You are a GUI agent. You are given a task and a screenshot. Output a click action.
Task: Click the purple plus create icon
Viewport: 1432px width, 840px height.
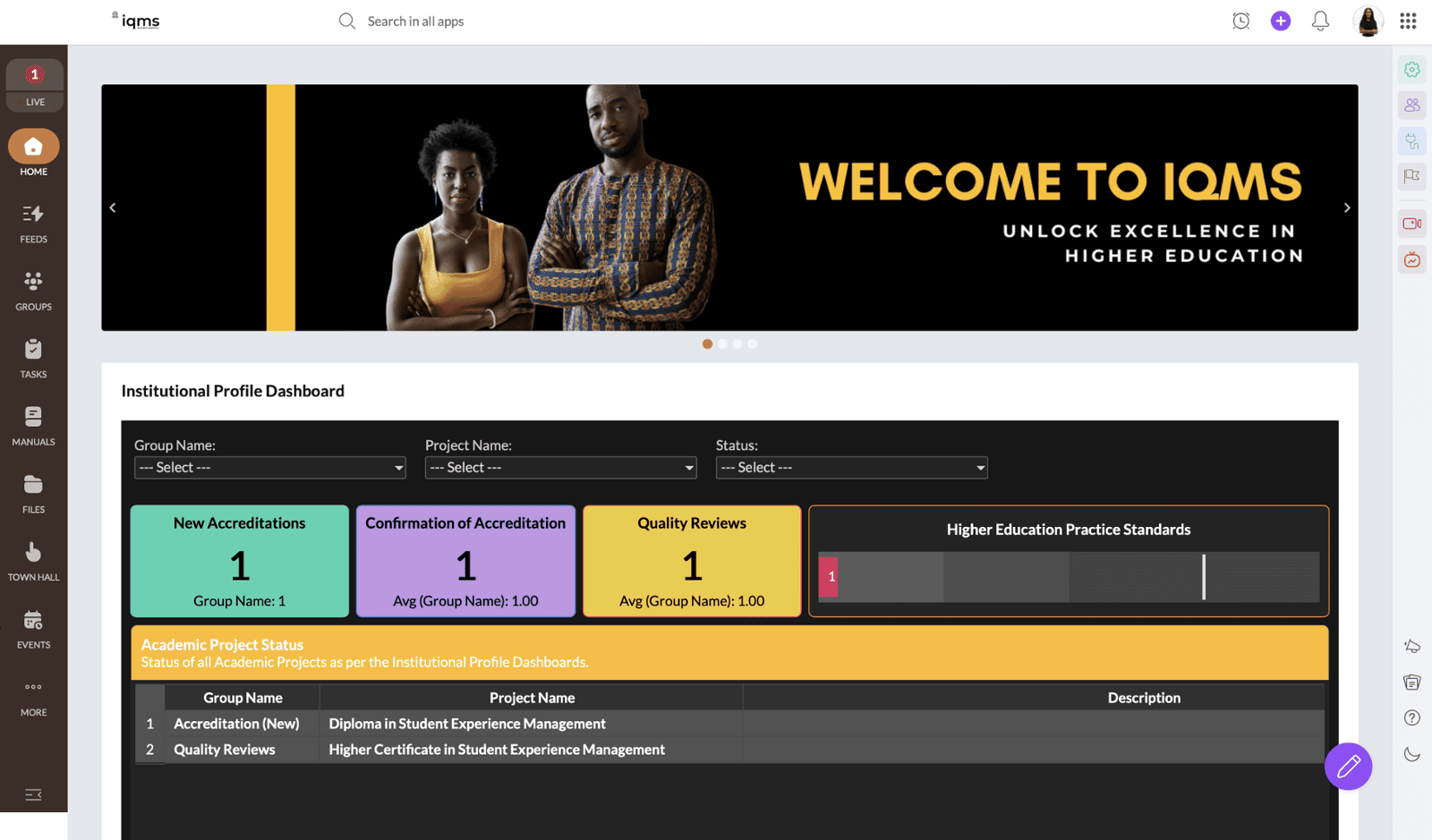point(1281,21)
